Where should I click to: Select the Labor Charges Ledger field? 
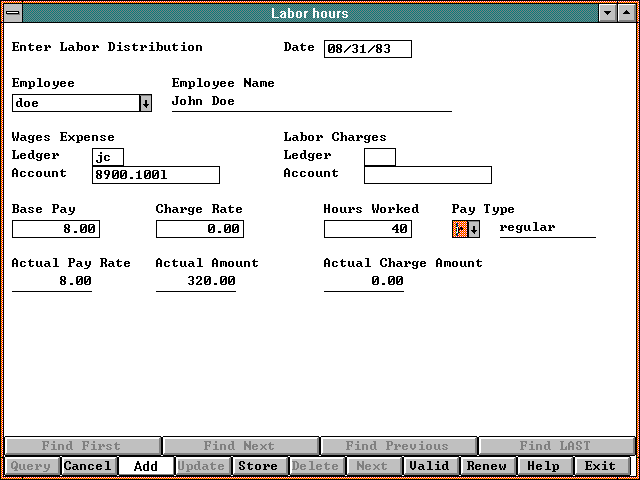click(x=380, y=157)
